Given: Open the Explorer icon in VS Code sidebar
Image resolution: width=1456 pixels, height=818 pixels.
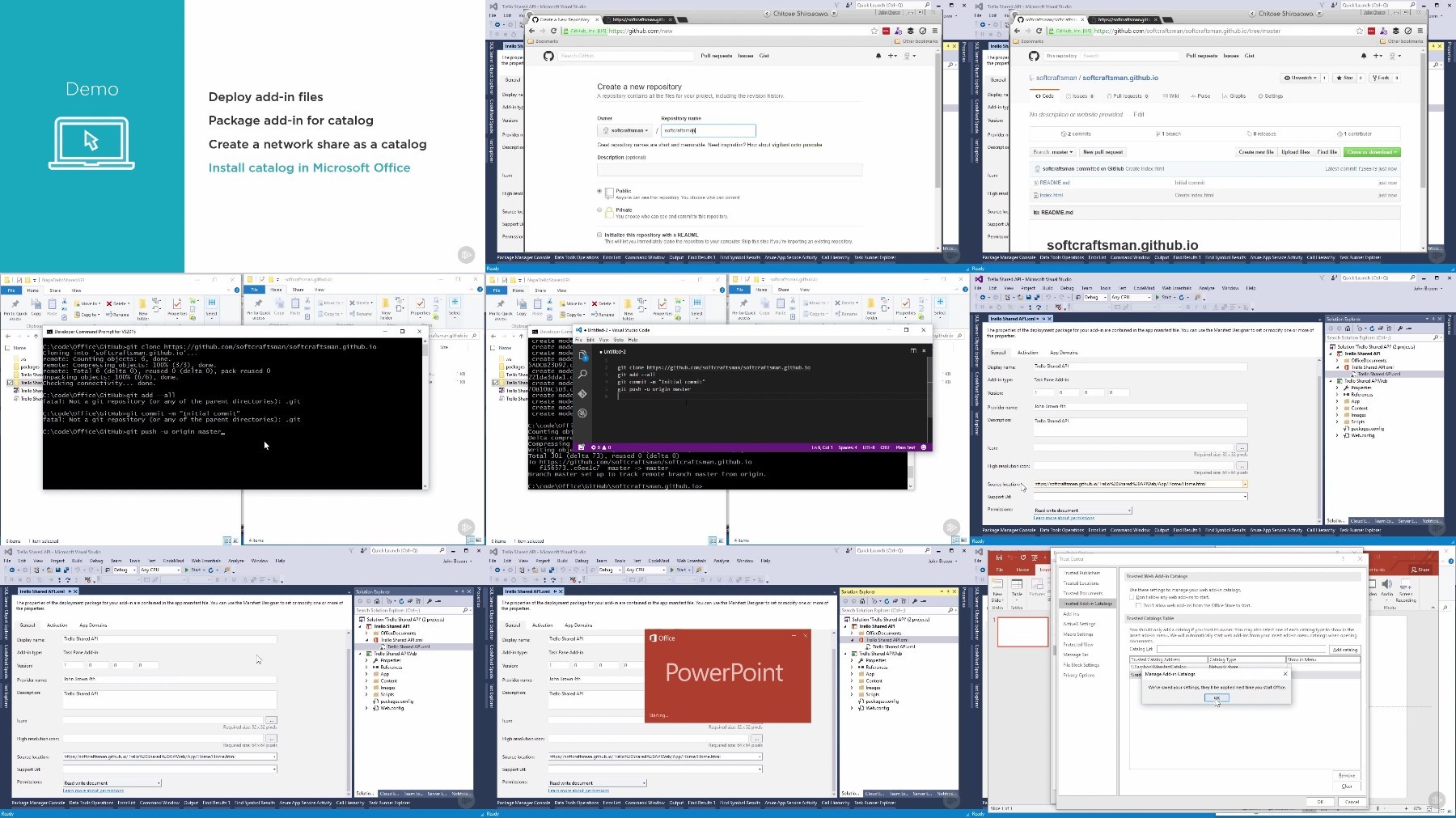Looking at the screenshot, I should pyautogui.click(x=582, y=356).
